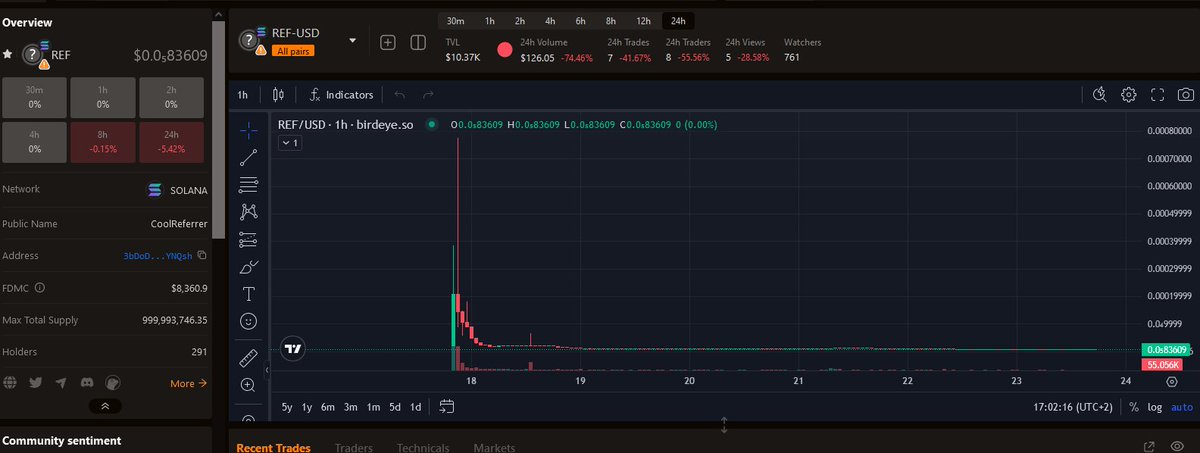Open the pattern drawing tools
This screenshot has height=453, width=1200.
pos(249,212)
